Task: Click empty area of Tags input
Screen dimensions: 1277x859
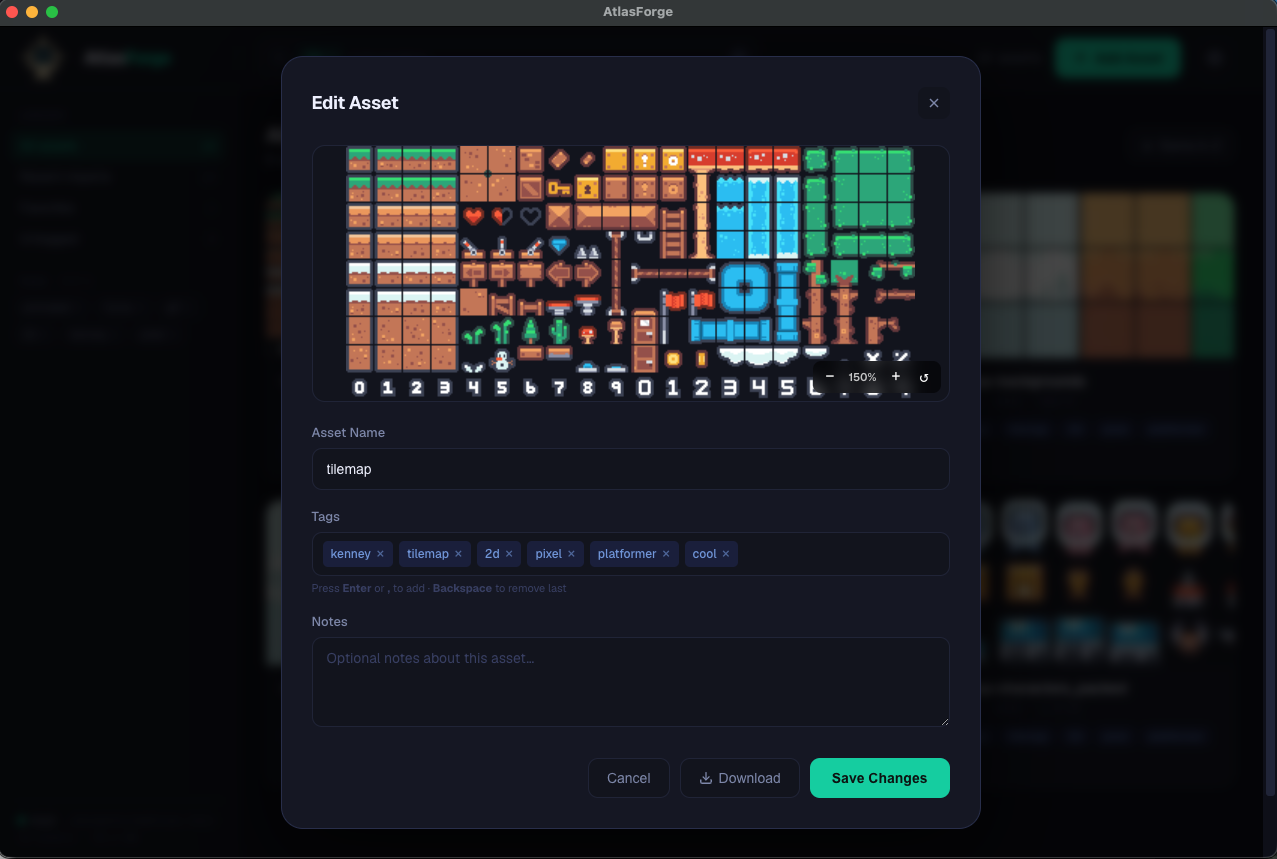Action: [x=843, y=554]
